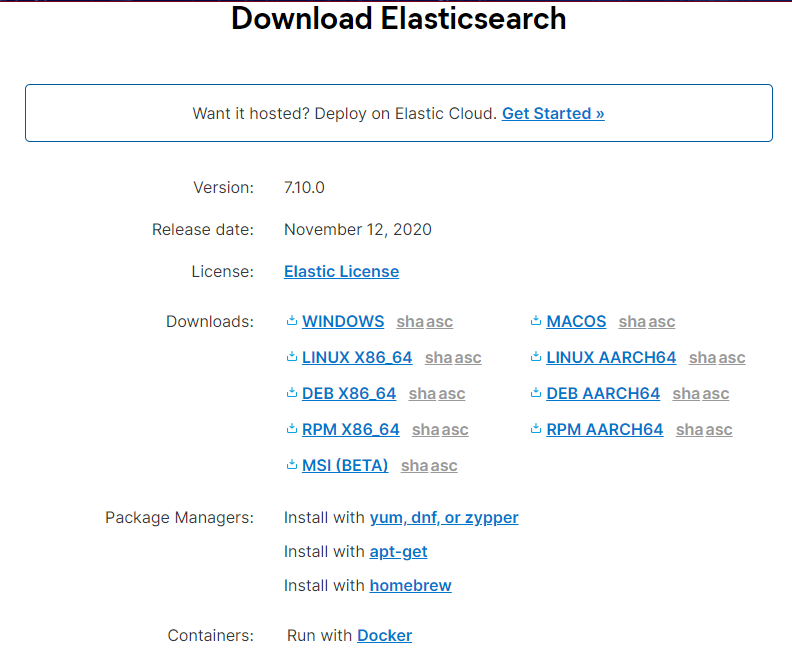Open the asc signature for DEB X86_64

452,393
